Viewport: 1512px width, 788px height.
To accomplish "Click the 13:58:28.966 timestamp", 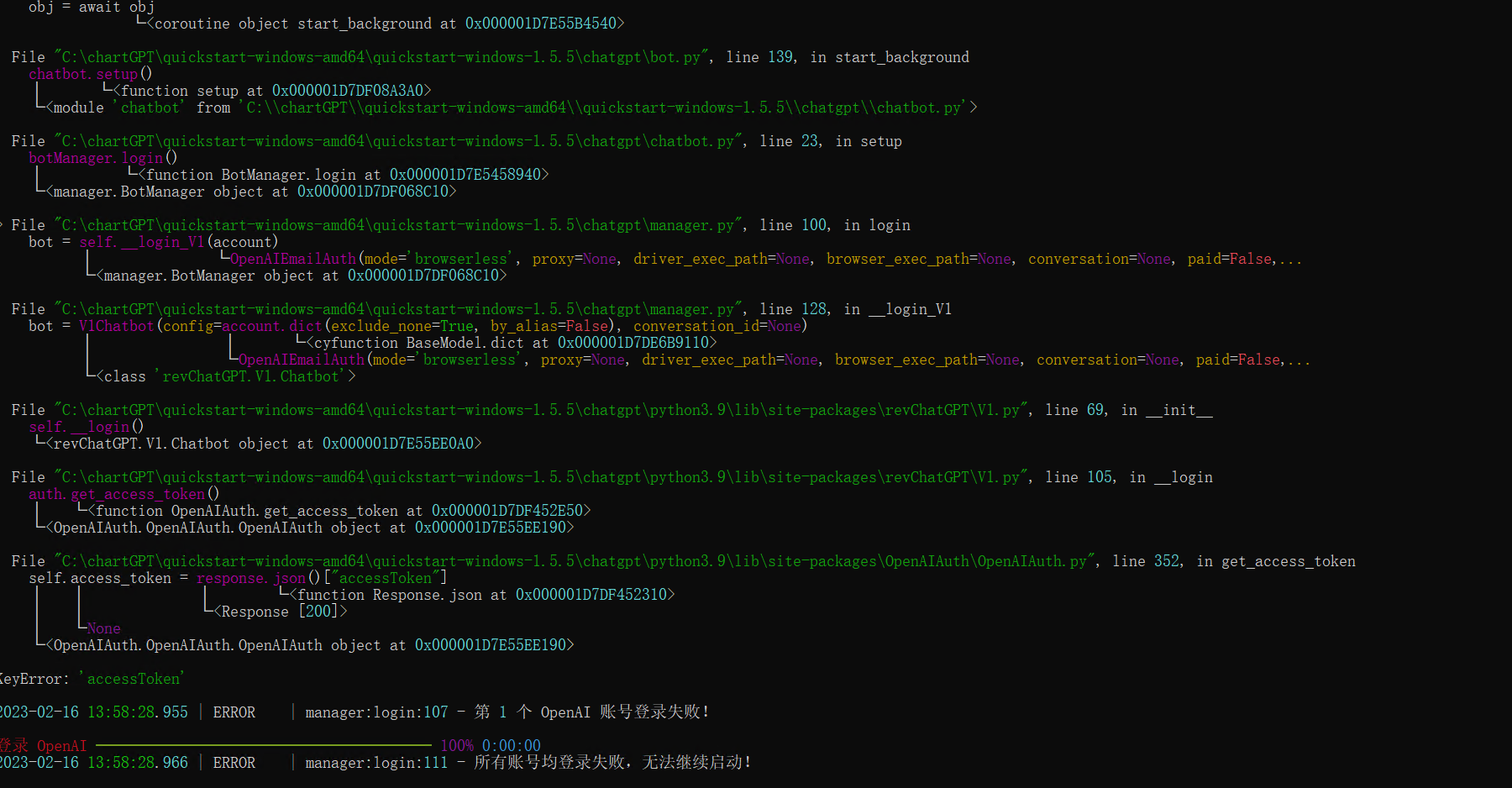I will [138, 763].
